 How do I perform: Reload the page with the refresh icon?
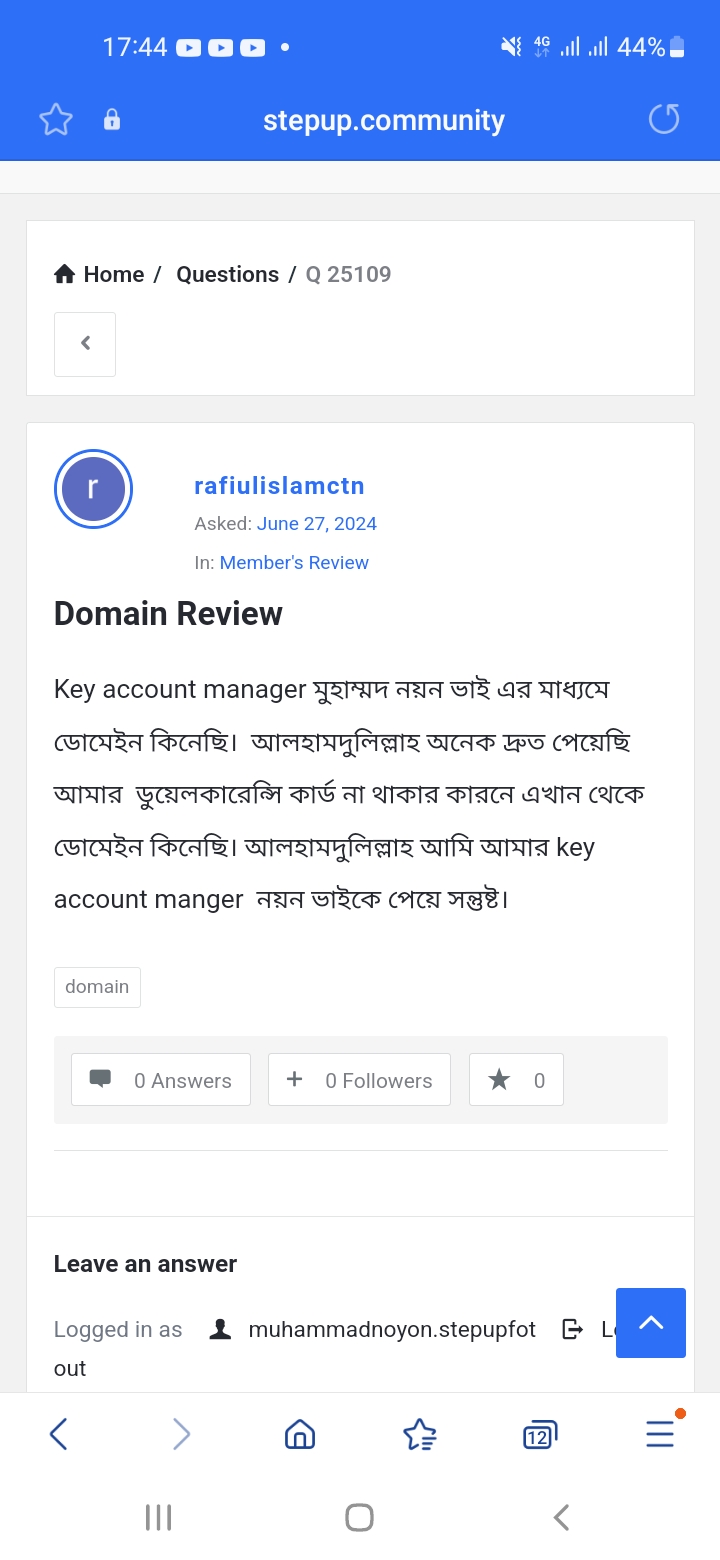point(664,120)
